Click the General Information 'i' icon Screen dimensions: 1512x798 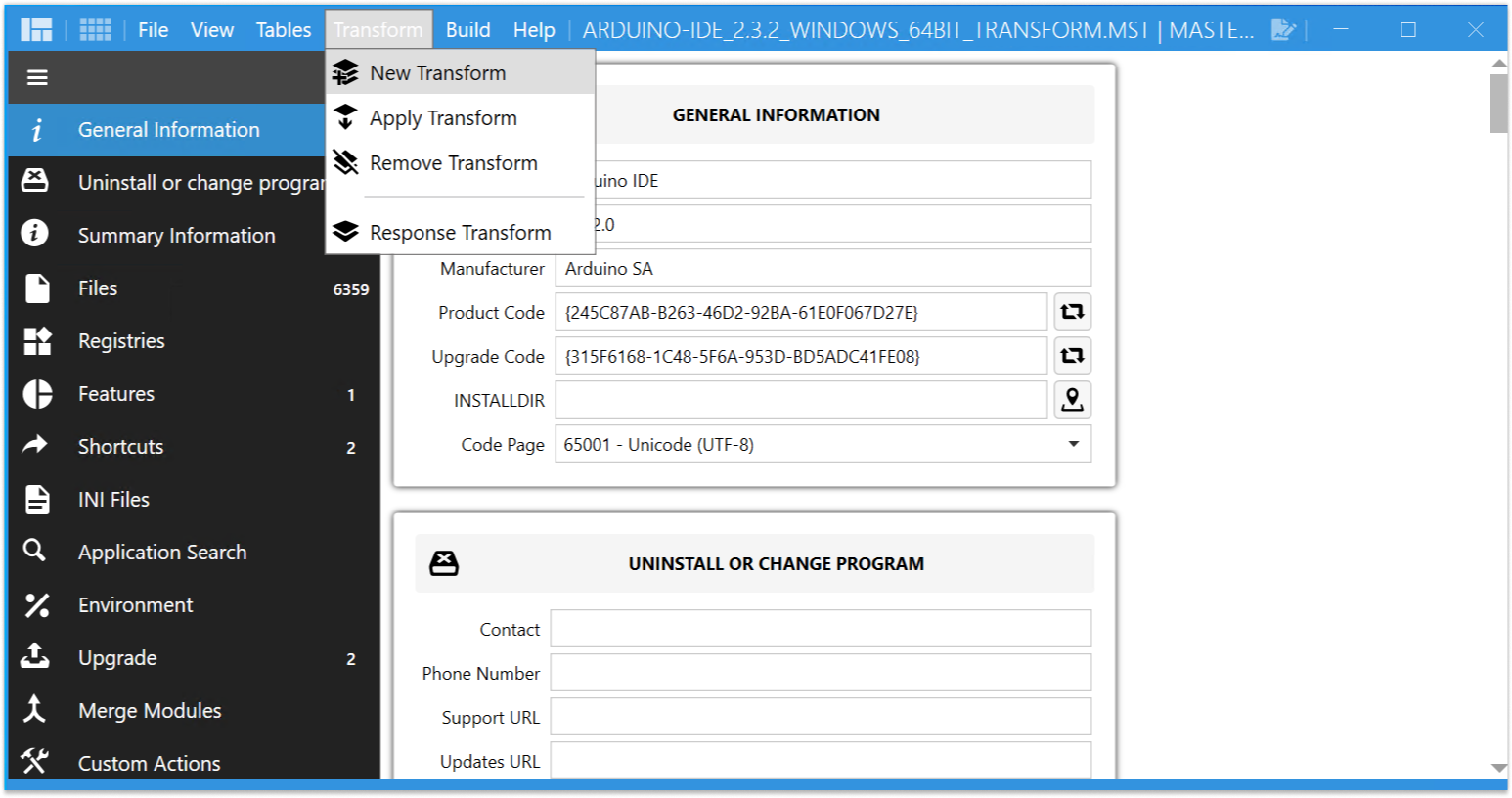37,130
